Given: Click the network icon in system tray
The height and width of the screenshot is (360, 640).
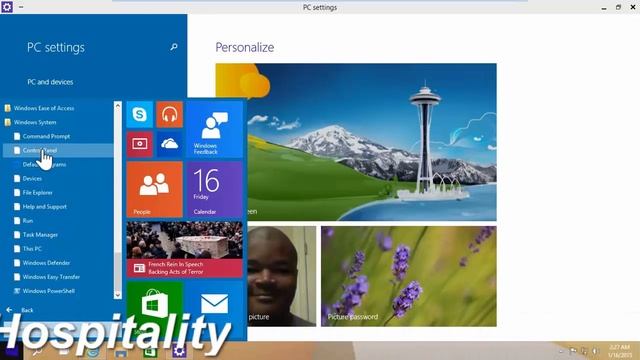Looking at the screenshot, I should pos(584,351).
